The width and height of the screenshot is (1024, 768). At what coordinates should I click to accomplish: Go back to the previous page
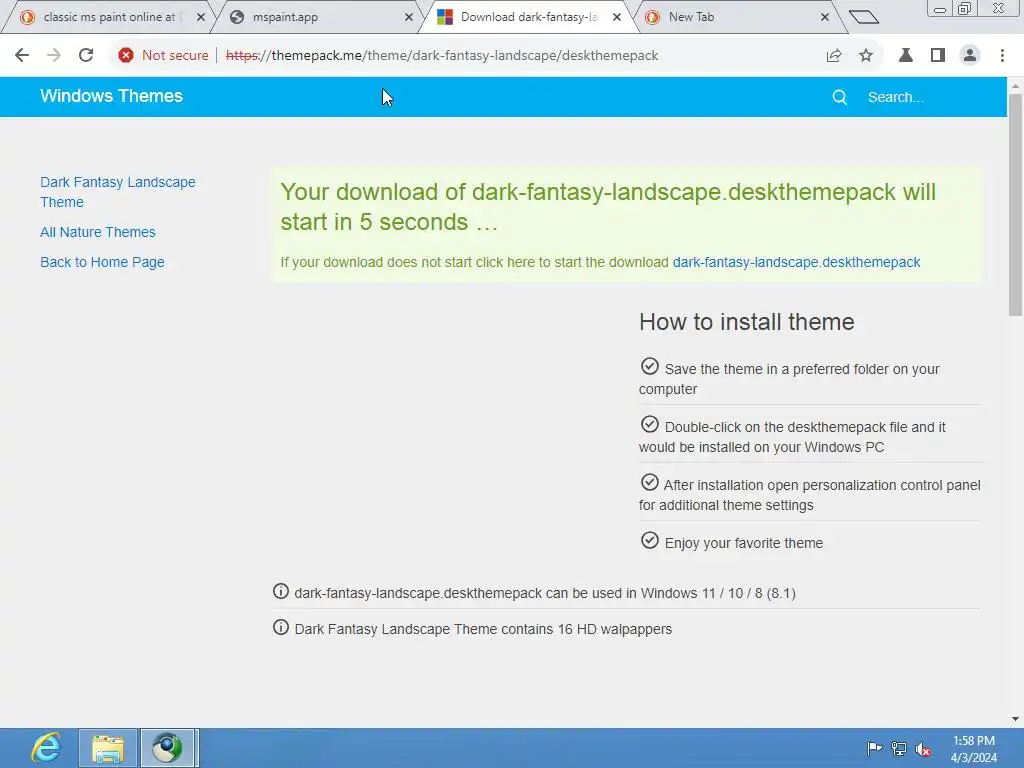pyautogui.click(x=22, y=56)
